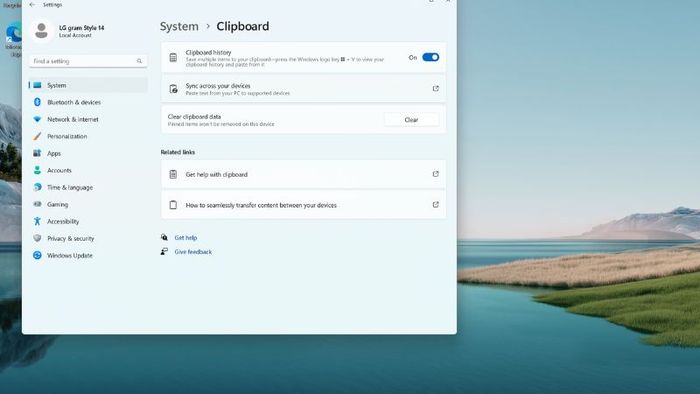This screenshot has height=394, width=700.
Task: Click the Accessibility figure icon
Action: [37, 221]
